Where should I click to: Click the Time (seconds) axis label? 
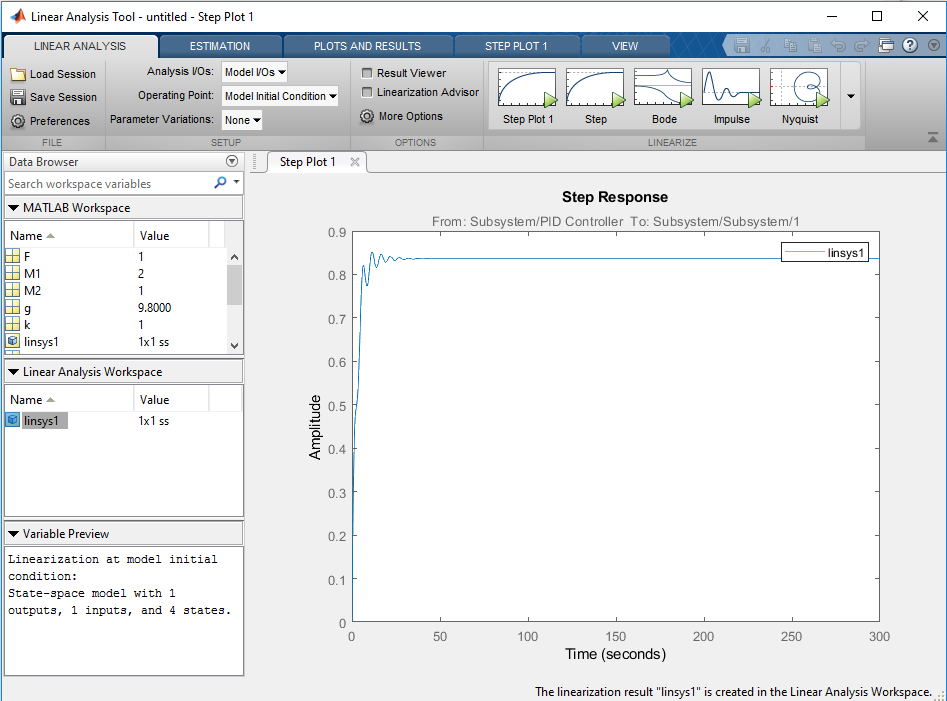click(615, 654)
